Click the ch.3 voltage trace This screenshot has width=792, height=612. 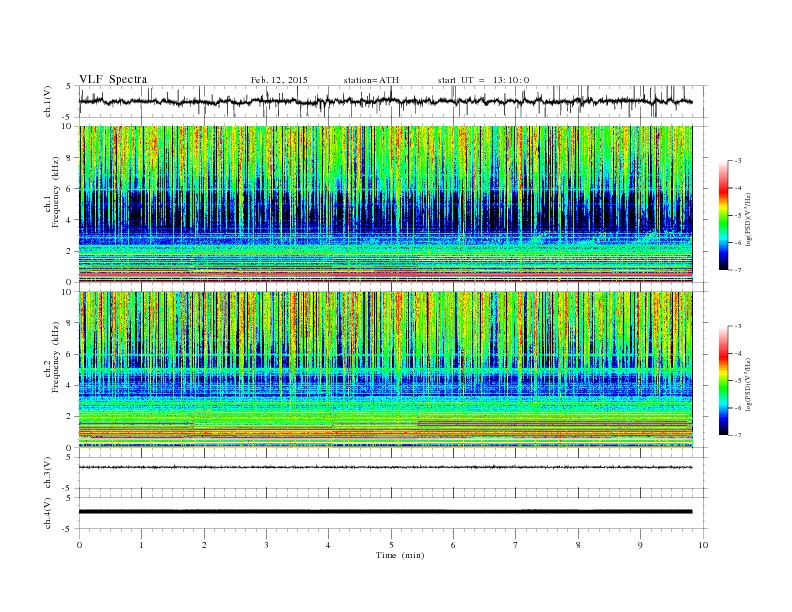385,467
